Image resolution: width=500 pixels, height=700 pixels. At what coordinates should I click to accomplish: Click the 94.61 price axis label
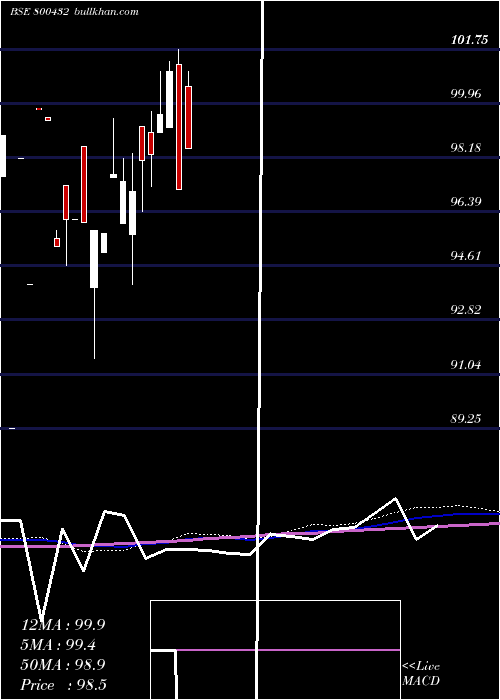[x=466, y=256]
